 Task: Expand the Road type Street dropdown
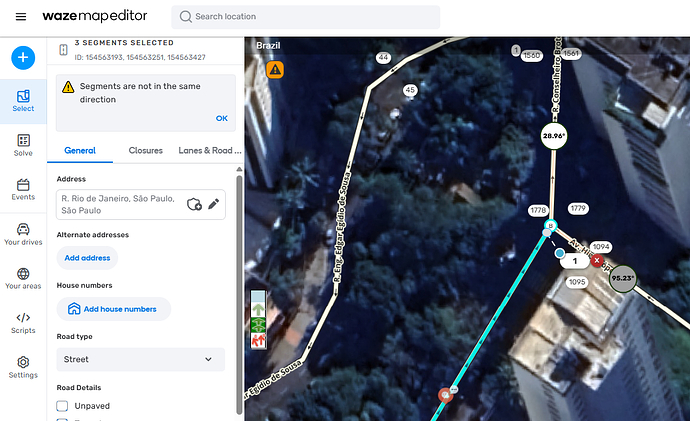140,359
